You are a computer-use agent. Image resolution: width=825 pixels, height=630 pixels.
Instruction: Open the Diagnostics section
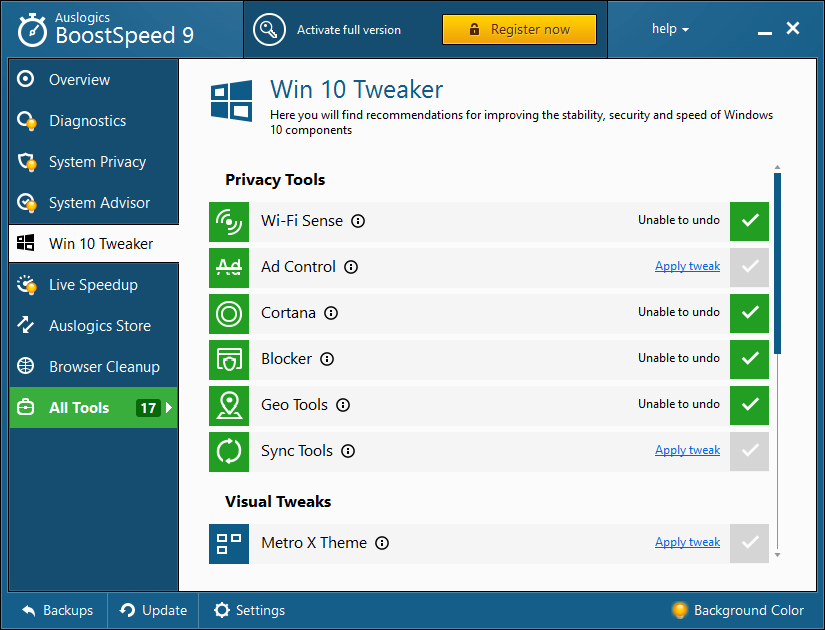tap(94, 121)
